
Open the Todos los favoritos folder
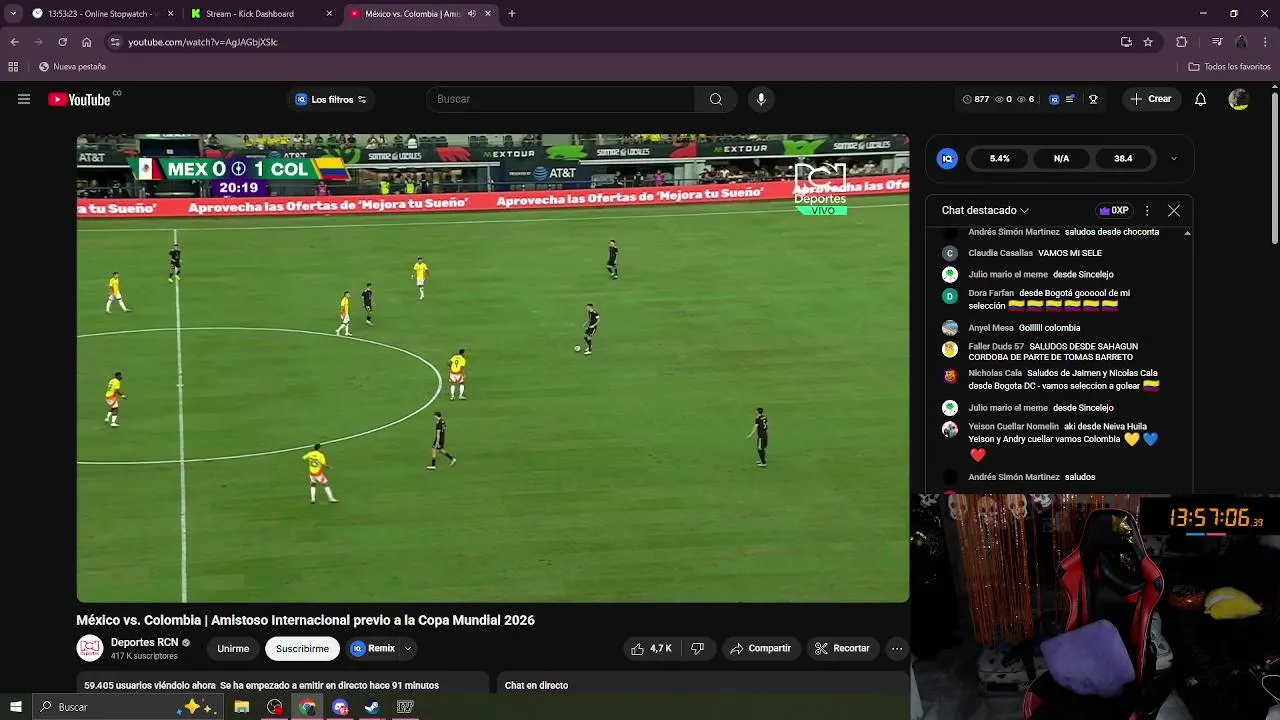coord(1229,67)
